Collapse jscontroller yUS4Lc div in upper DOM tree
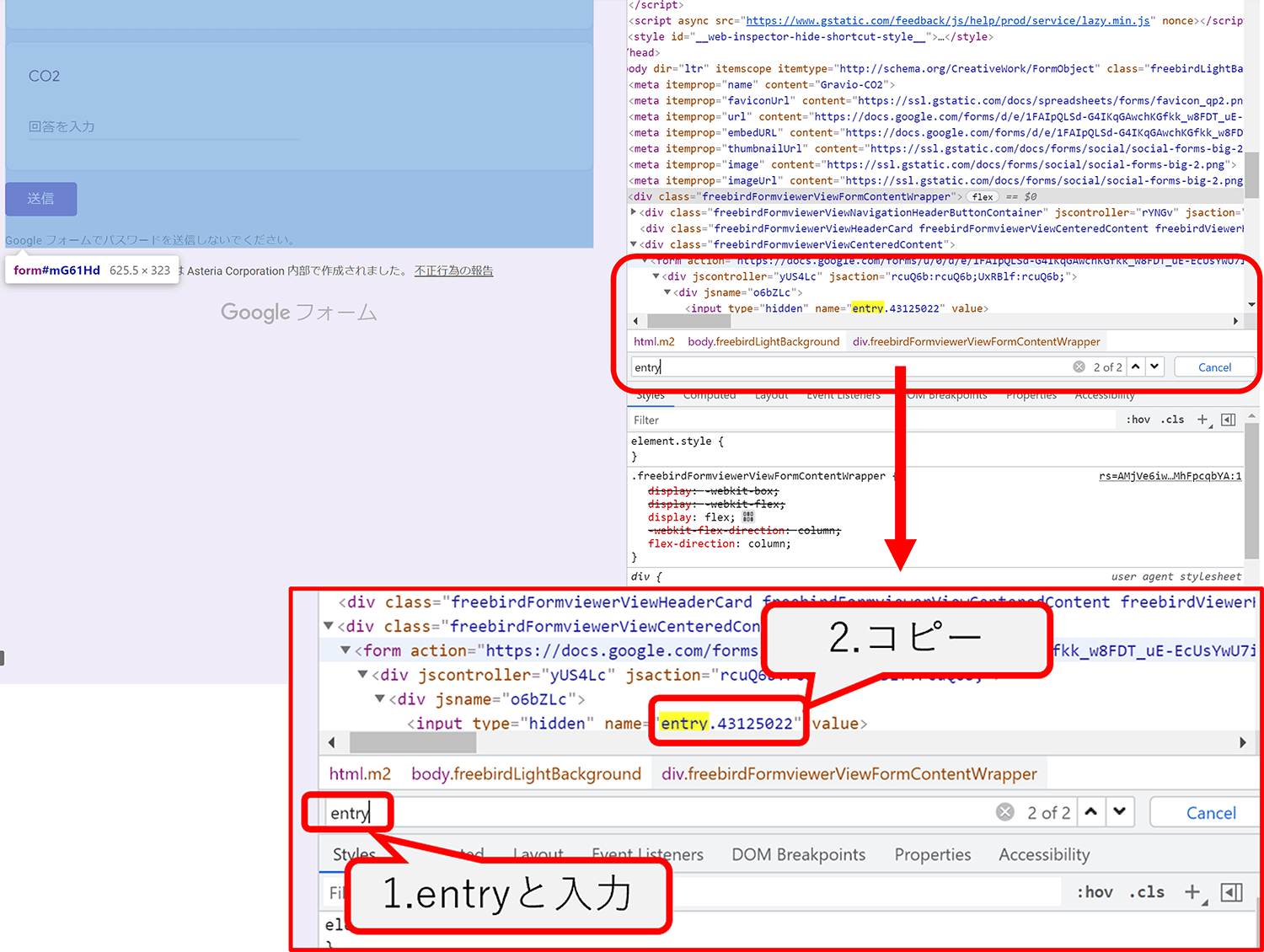Screen dimensions: 1264x952 tap(656, 276)
